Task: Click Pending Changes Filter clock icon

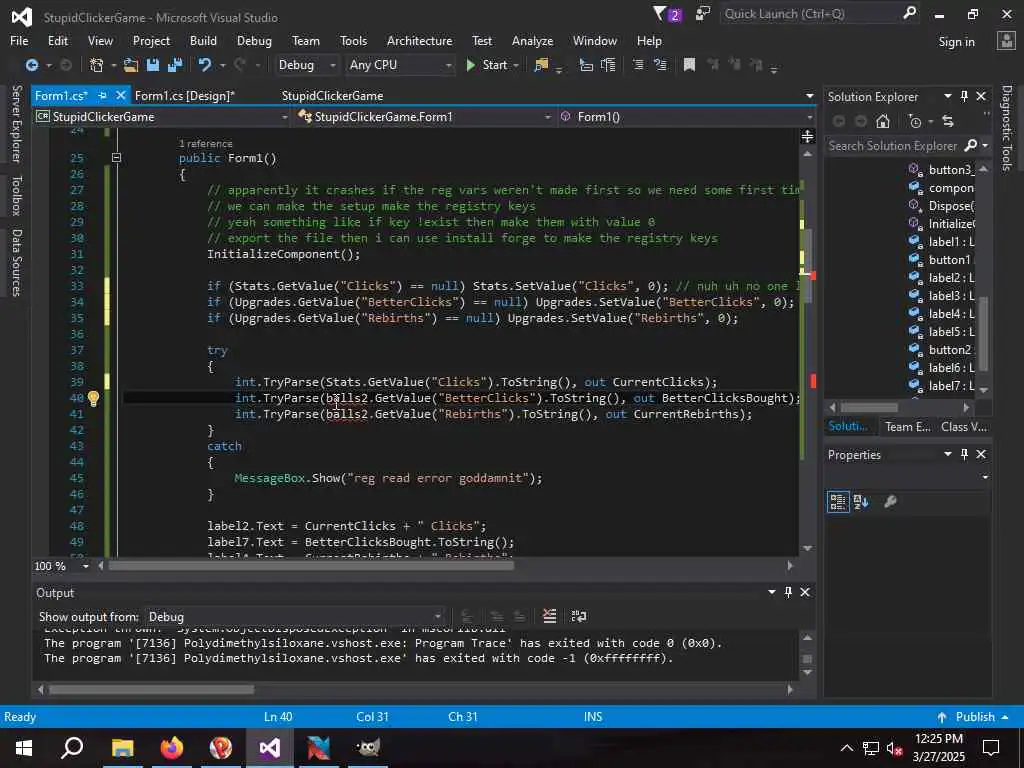Action: [x=915, y=121]
